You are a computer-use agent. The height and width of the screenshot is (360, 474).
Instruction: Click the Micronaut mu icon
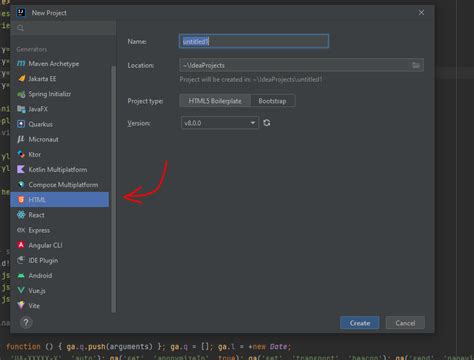(x=21, y=139)
